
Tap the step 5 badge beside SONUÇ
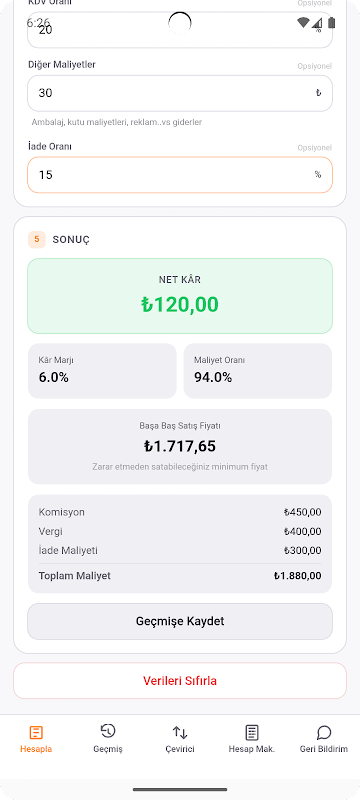pyautogui.click(x=37, y=239)
